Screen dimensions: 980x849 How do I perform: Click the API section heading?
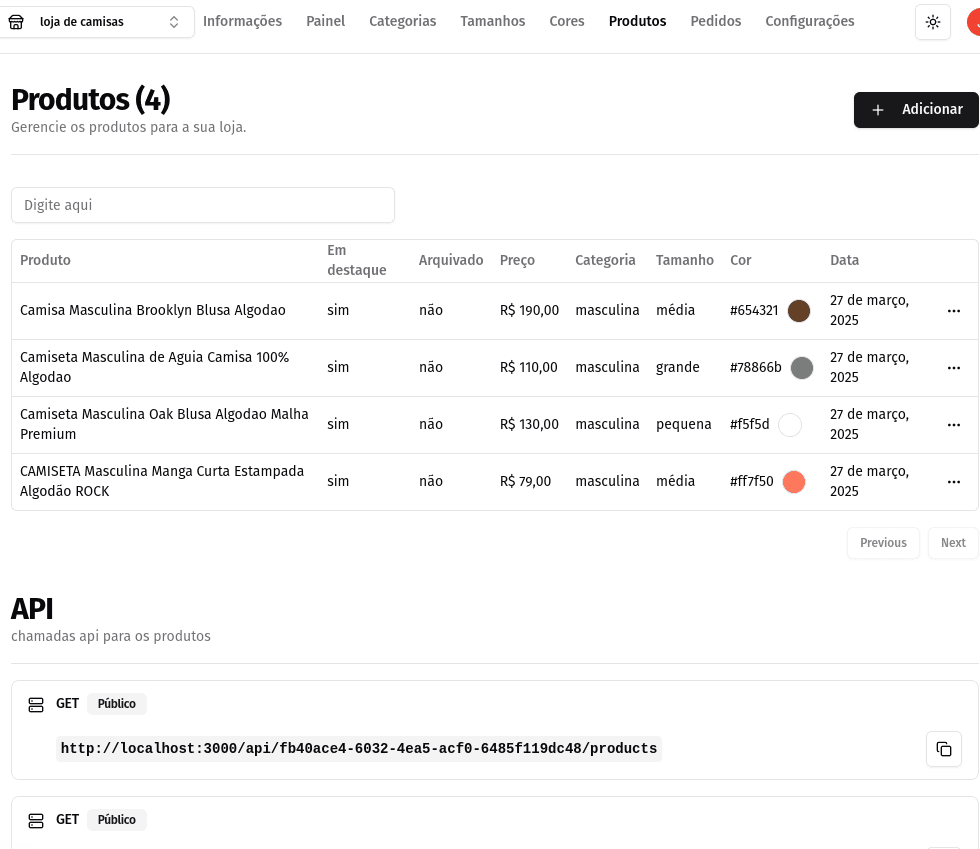(32, 608)
